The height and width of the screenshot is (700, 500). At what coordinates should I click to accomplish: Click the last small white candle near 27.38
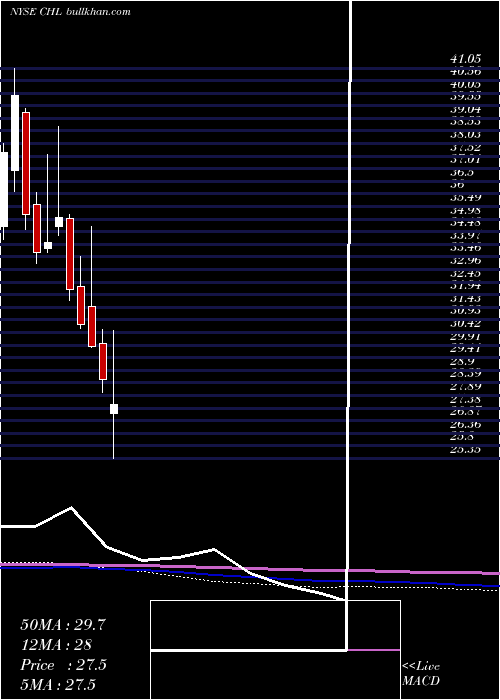(114, 409)
